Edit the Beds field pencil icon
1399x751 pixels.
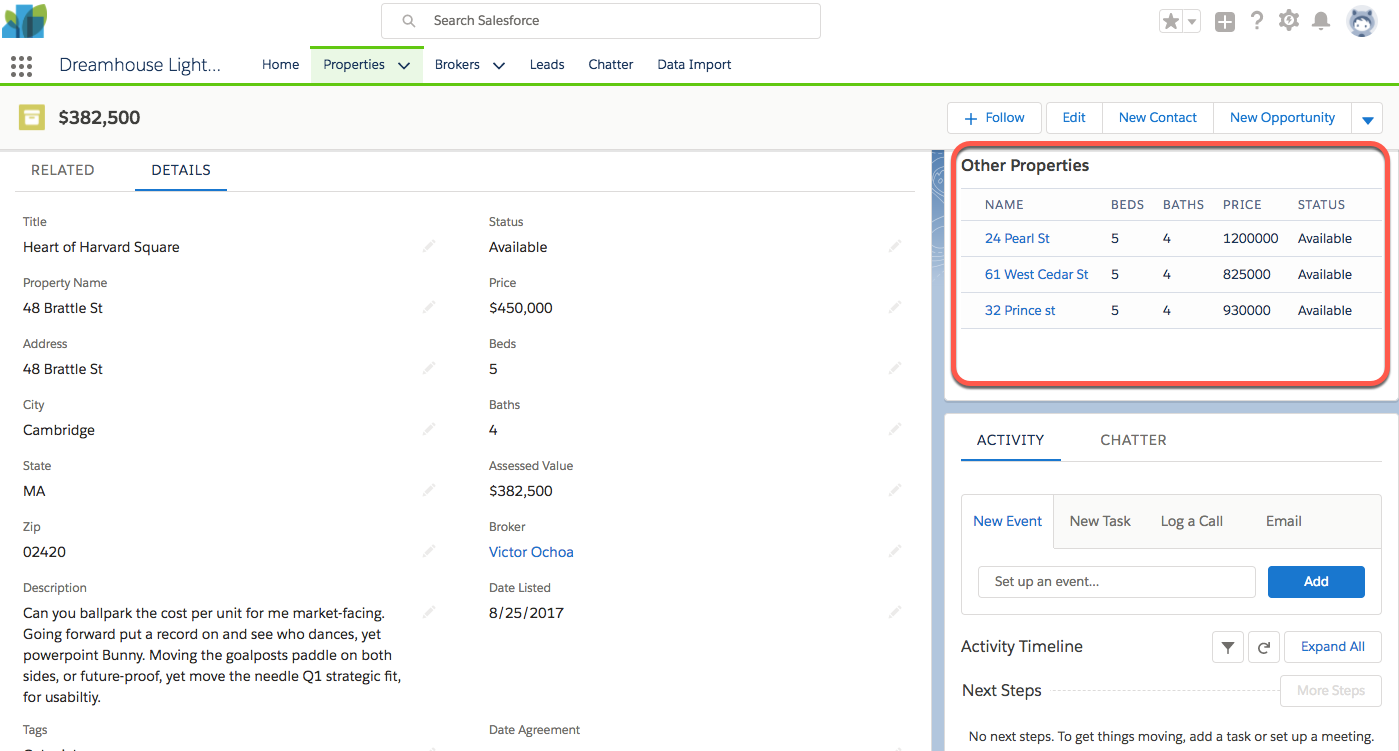point(895,367)
